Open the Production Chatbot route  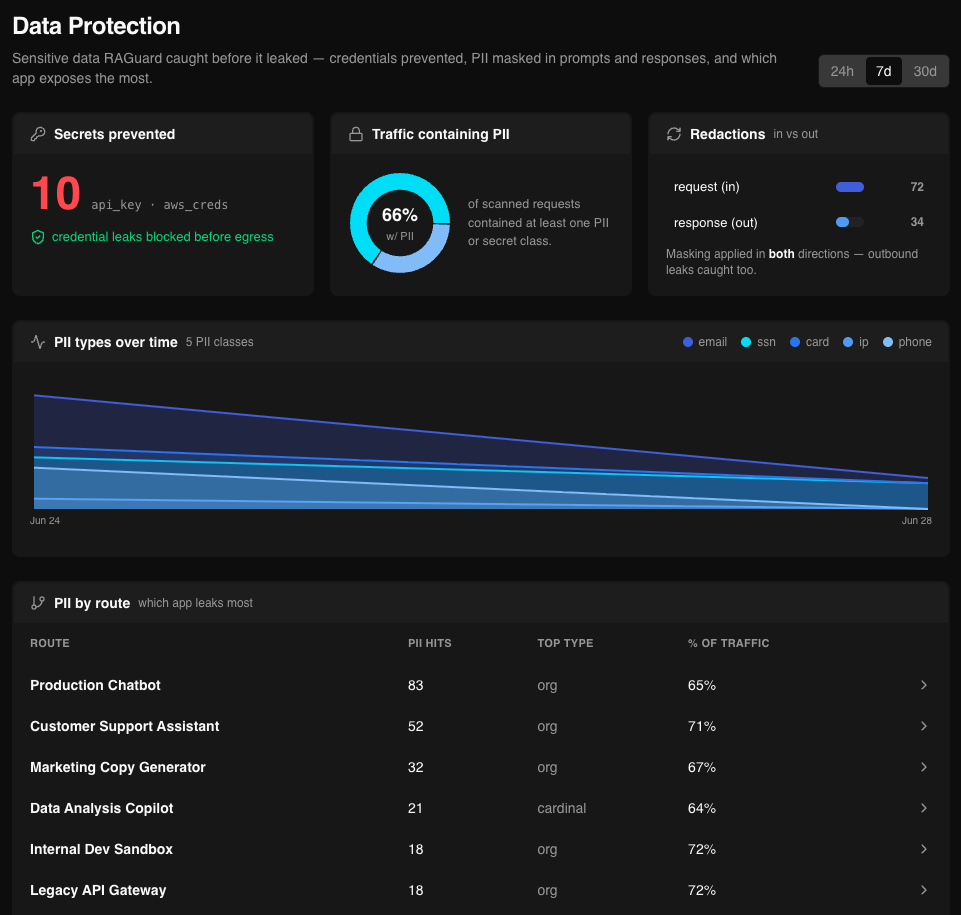coord(95,685)
